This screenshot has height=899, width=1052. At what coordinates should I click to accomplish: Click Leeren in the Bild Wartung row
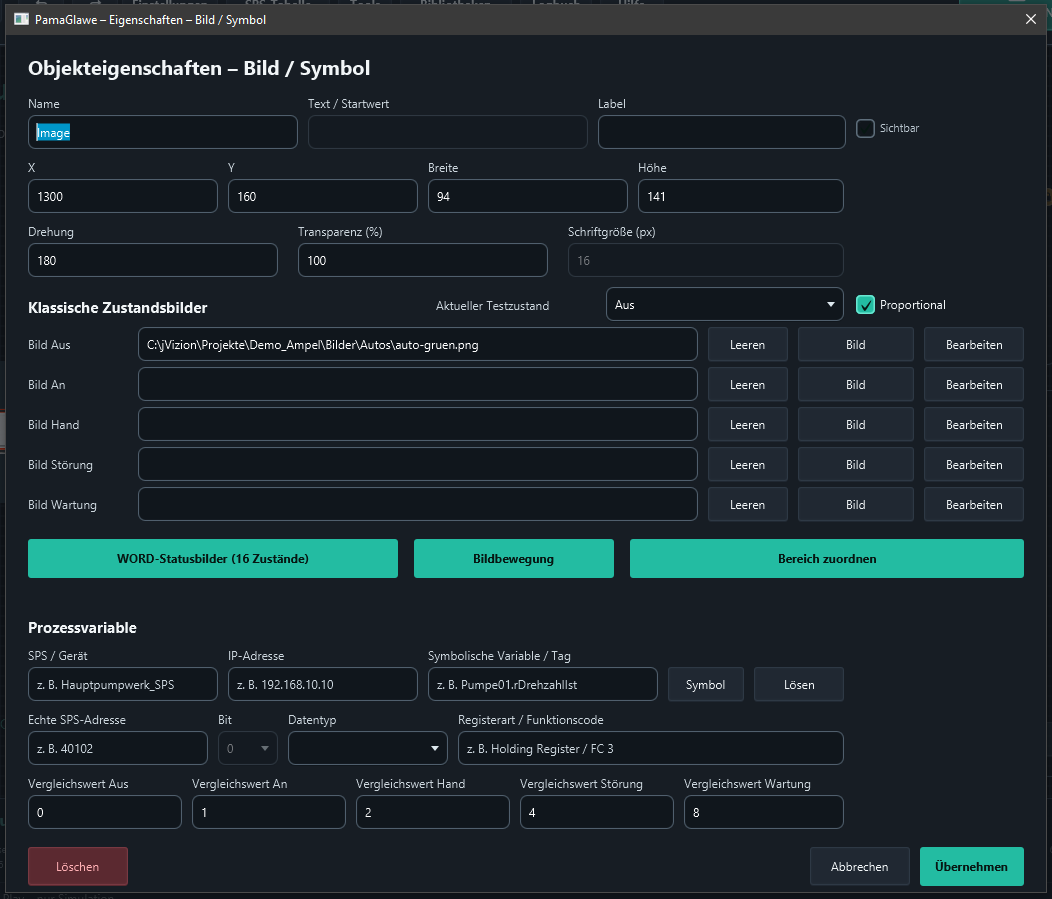point(747,505)
